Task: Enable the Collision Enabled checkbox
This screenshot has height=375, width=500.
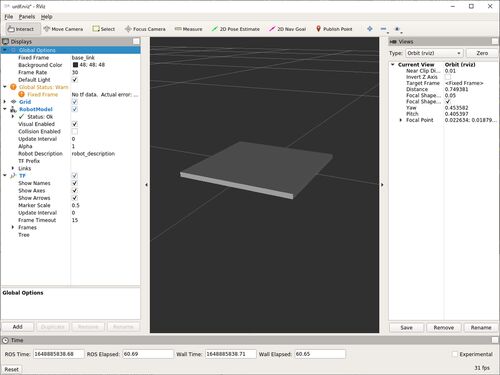Action: (75, 131)
